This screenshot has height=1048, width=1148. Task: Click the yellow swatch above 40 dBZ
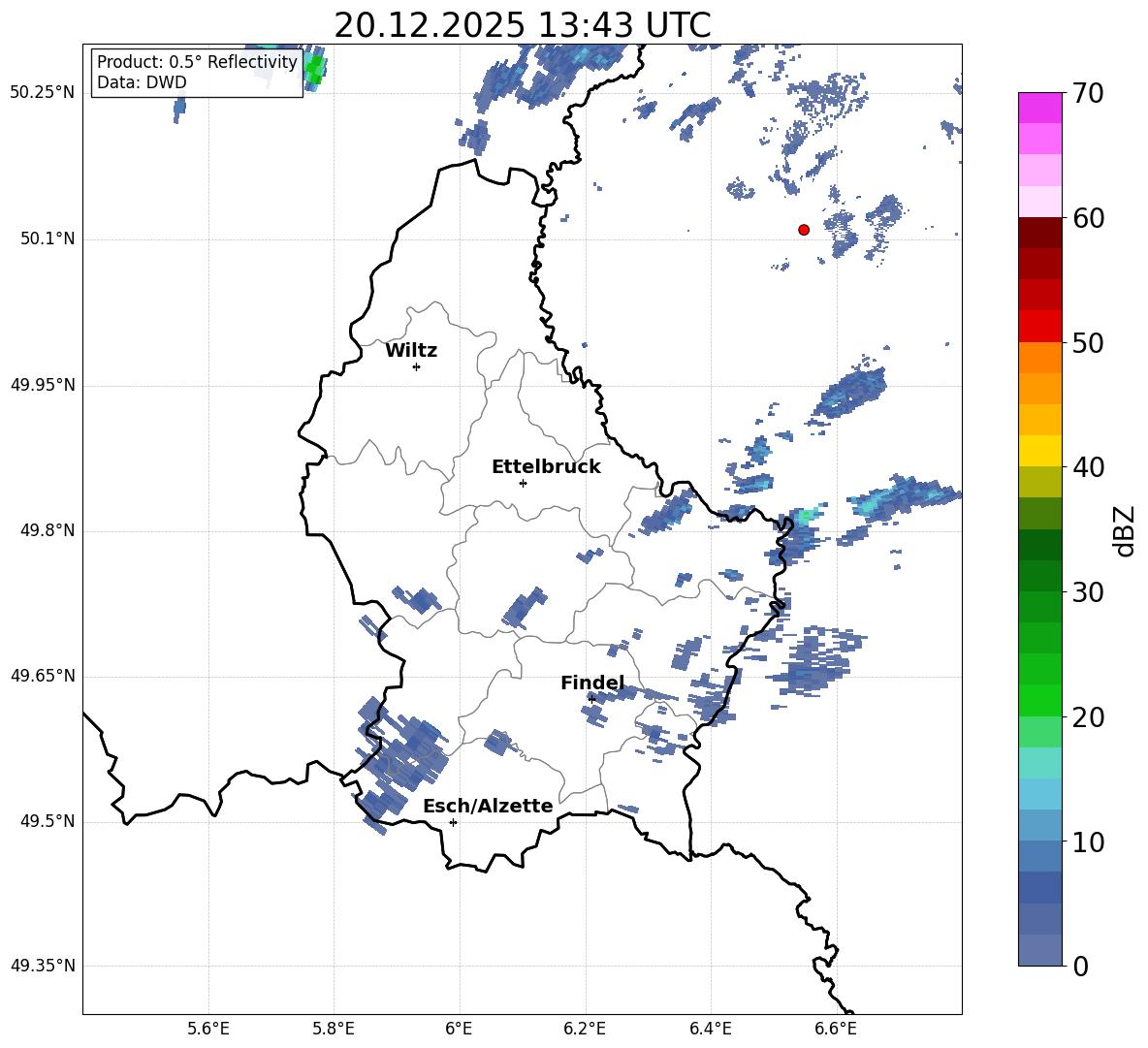[x=1039, y=451]
